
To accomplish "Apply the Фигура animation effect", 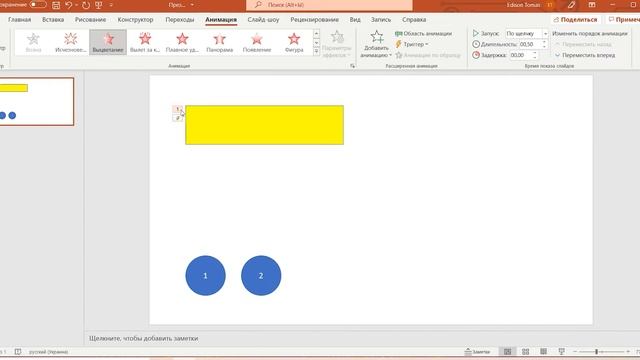I will point(294,42).
